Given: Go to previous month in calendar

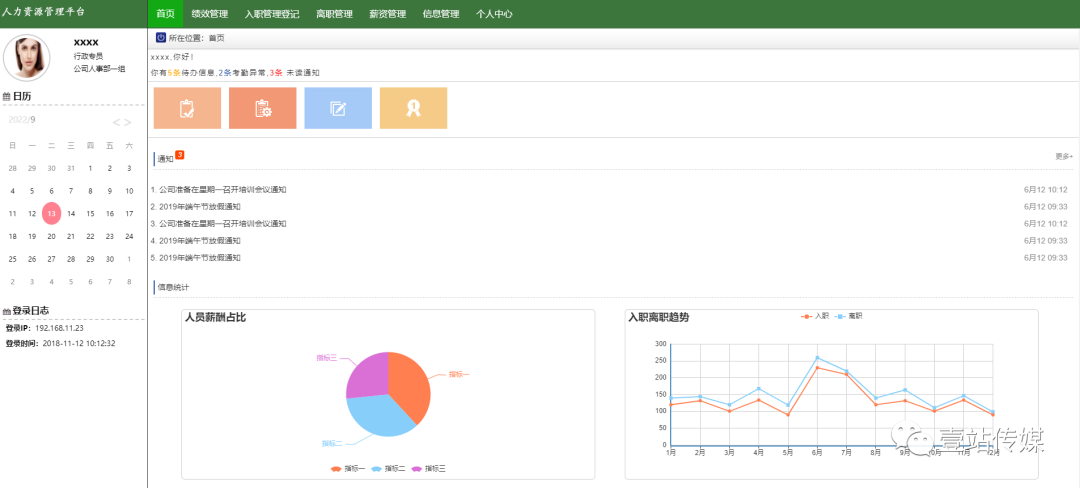Looking at the screenshot, I should [116, 123].
